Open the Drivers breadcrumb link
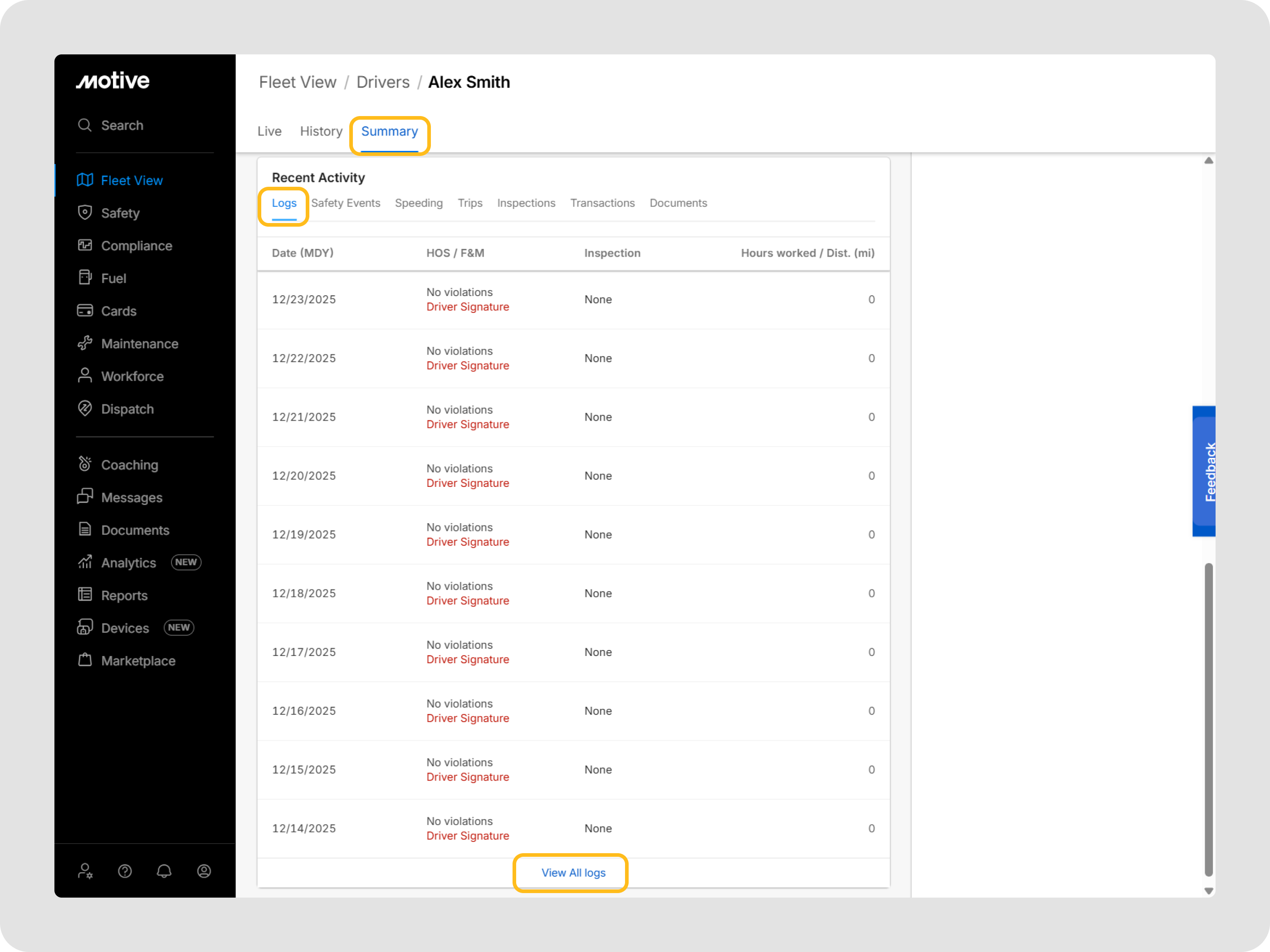 coord(383,82)
